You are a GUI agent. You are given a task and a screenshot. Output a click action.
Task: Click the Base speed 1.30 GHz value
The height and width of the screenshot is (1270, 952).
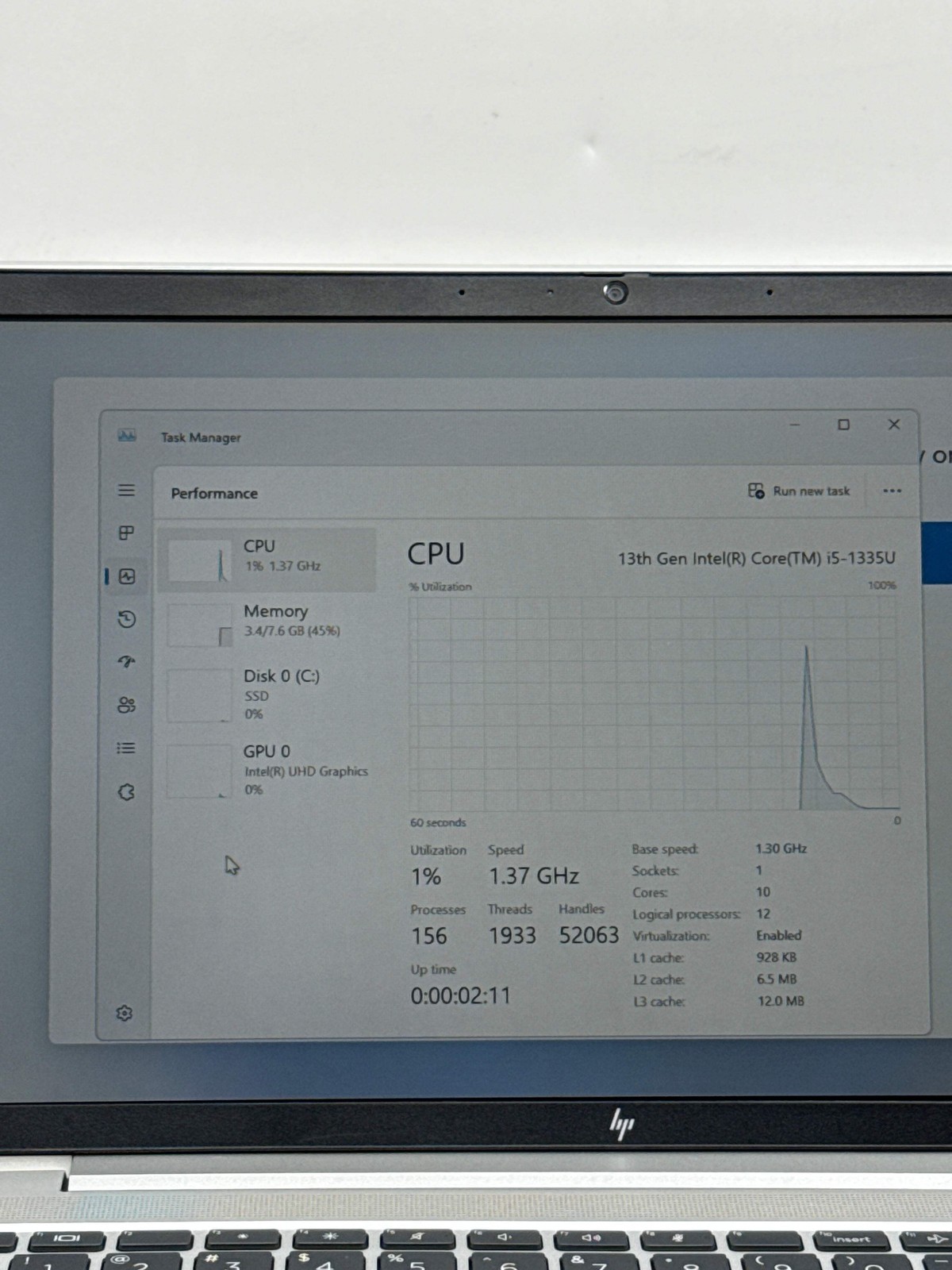coord(781,849)
